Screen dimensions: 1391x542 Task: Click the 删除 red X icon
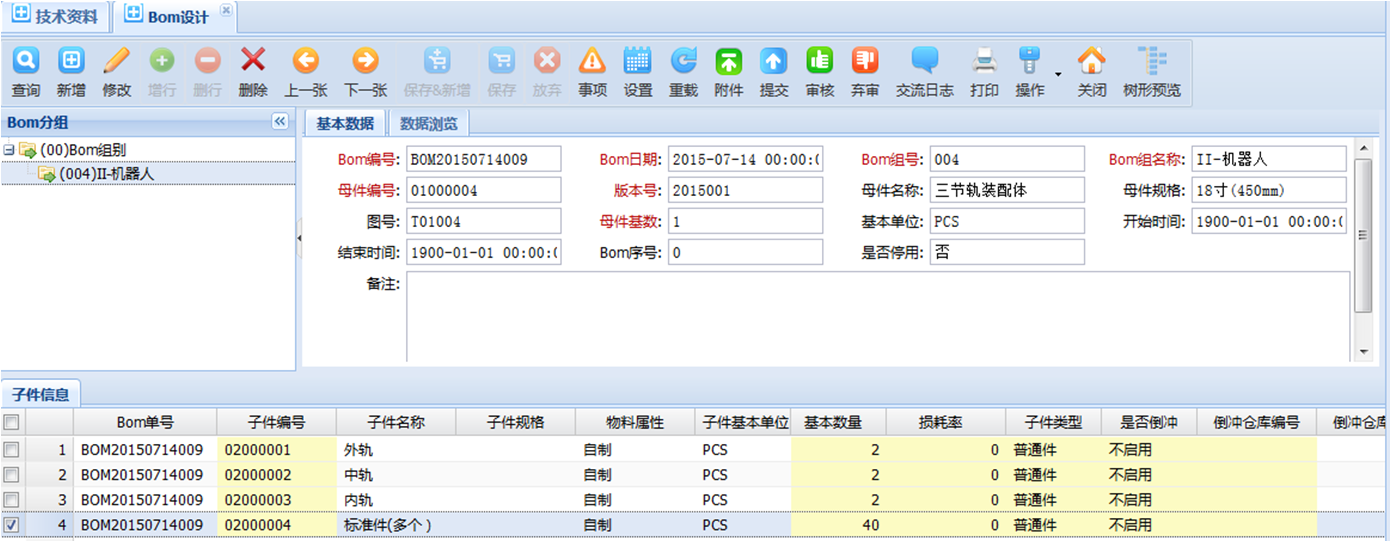click(253, 62)
